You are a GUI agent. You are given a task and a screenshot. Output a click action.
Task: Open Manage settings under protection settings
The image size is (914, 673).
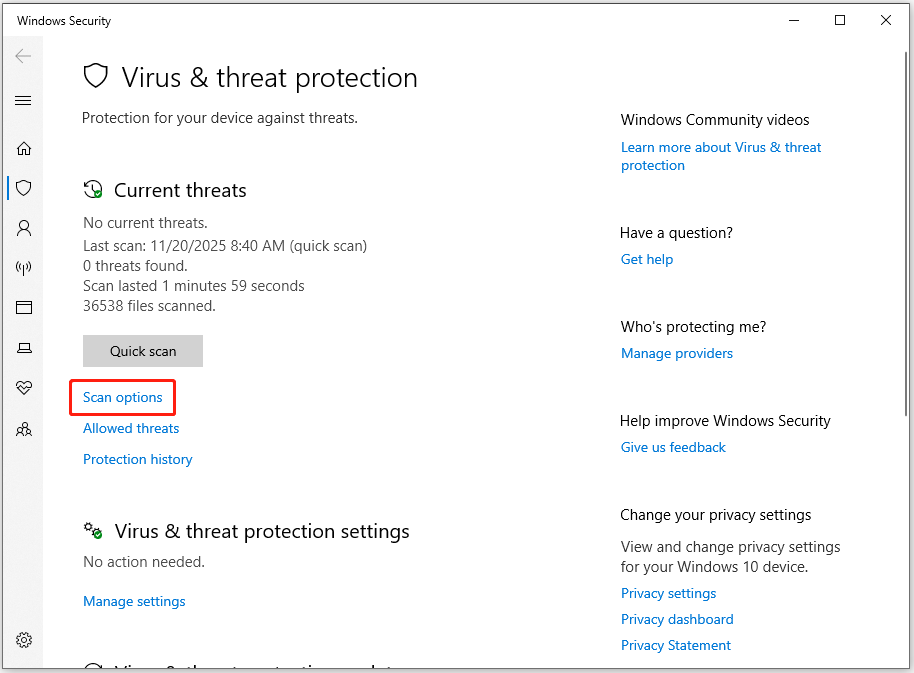coord(134,601)
